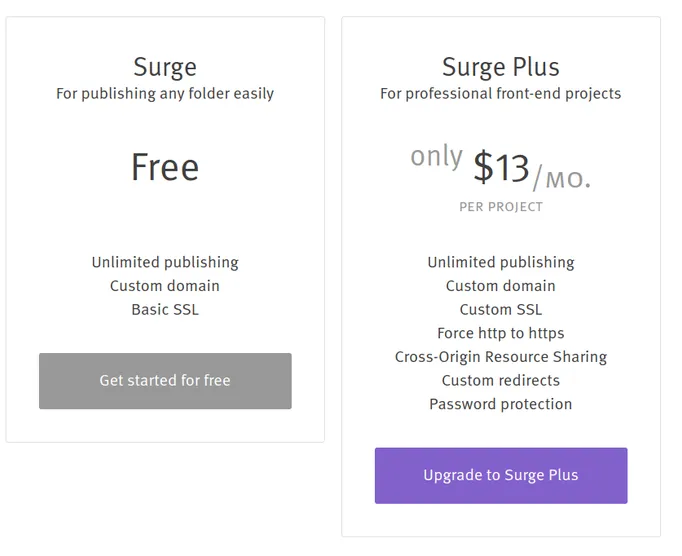682x556 pixels.
Task: Click the Cross-Origin Resource Sharing feature
Action: tap(501, 357)
